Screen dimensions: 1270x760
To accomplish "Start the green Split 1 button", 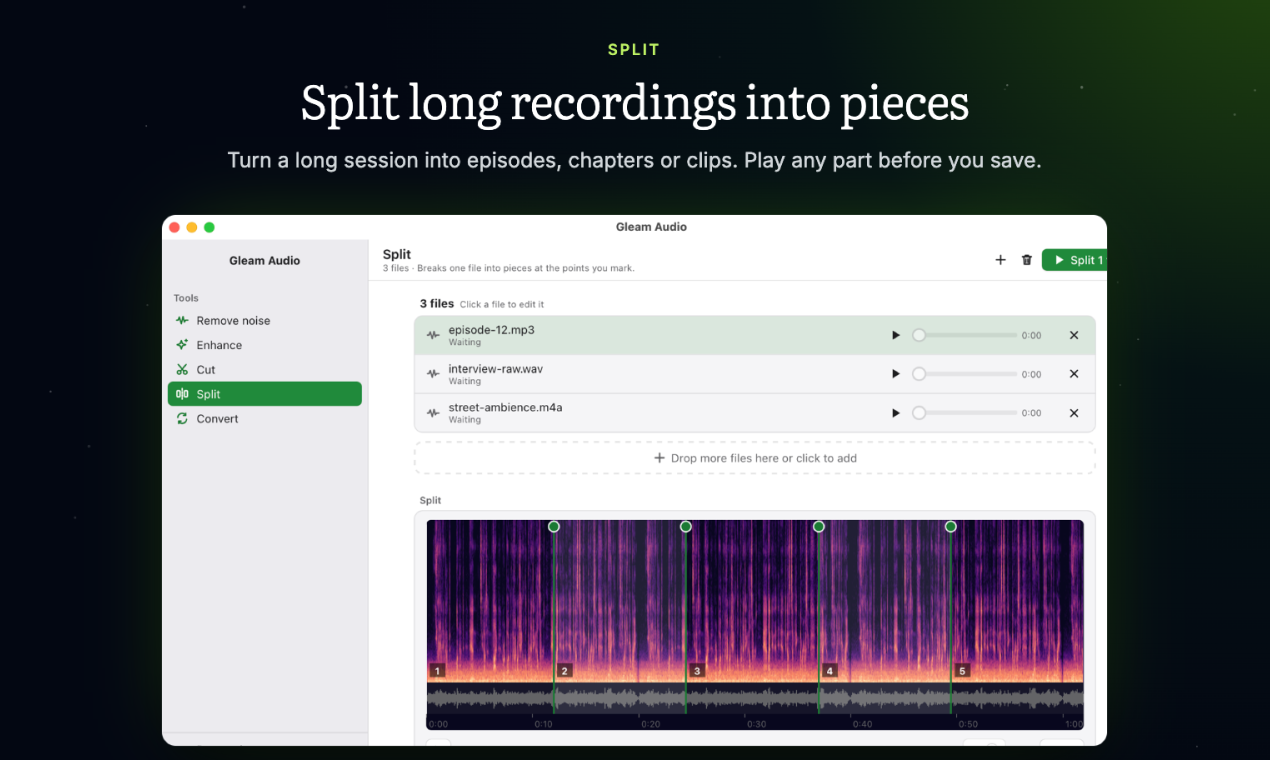I will pos(1074,260).
